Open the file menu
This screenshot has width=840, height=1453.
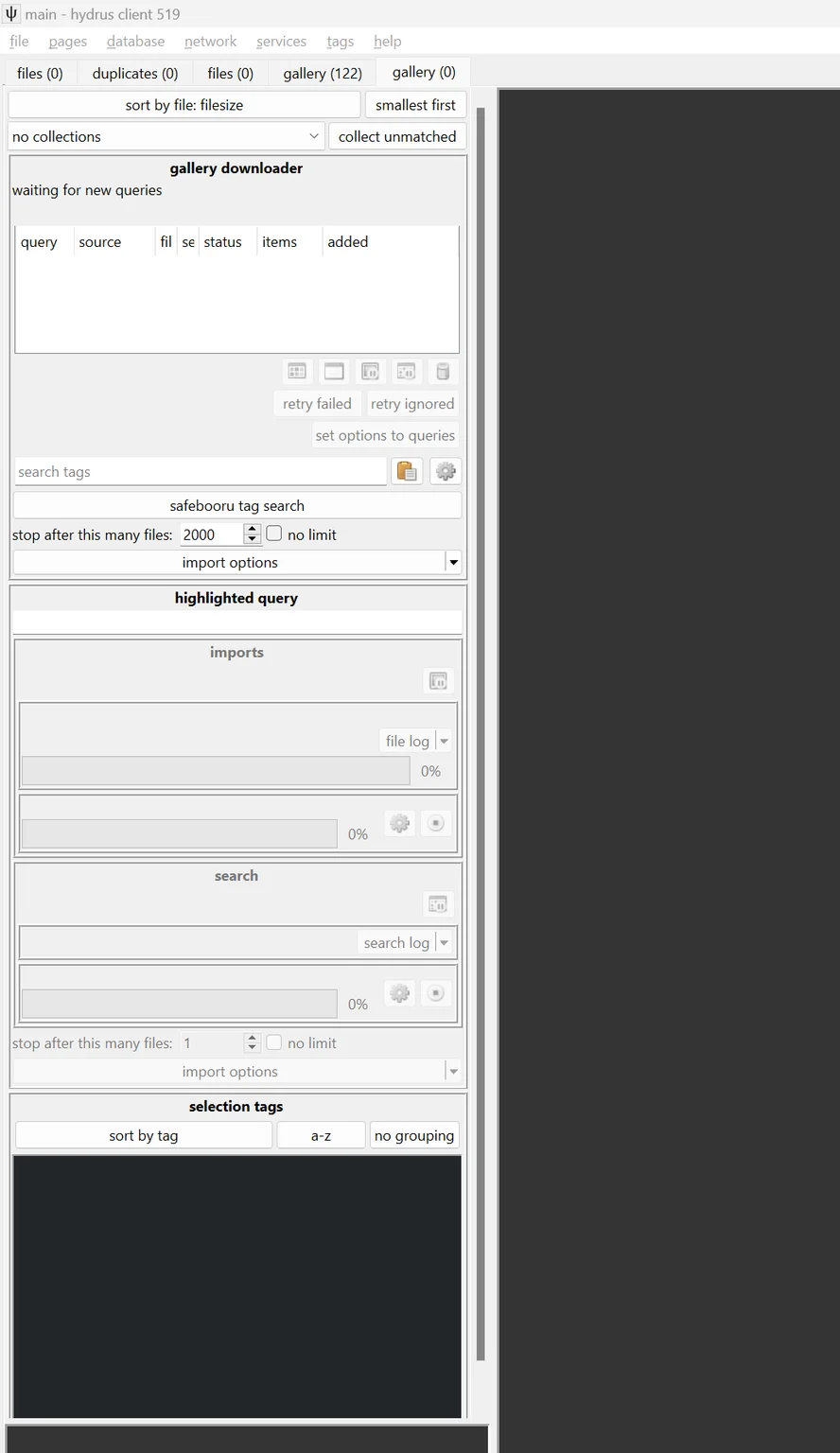(x=19, y=42)
